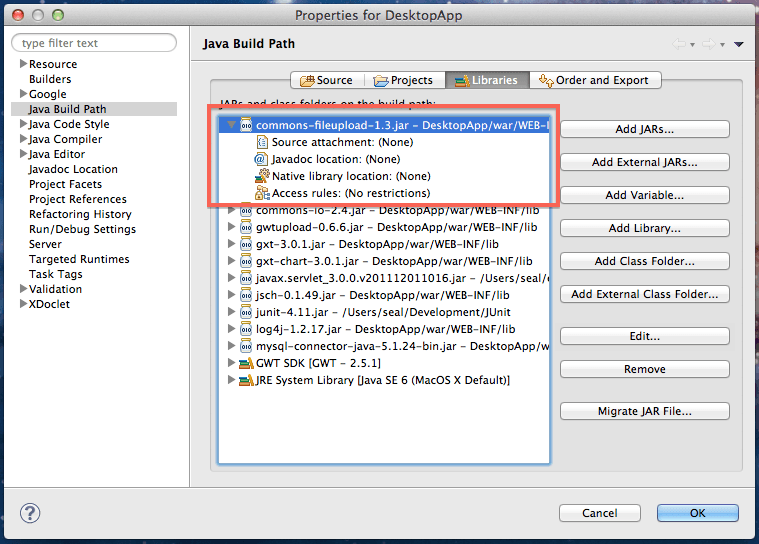Click the Add Variable... button
Viewport: 759px width, 544px height.
(645, 195)
